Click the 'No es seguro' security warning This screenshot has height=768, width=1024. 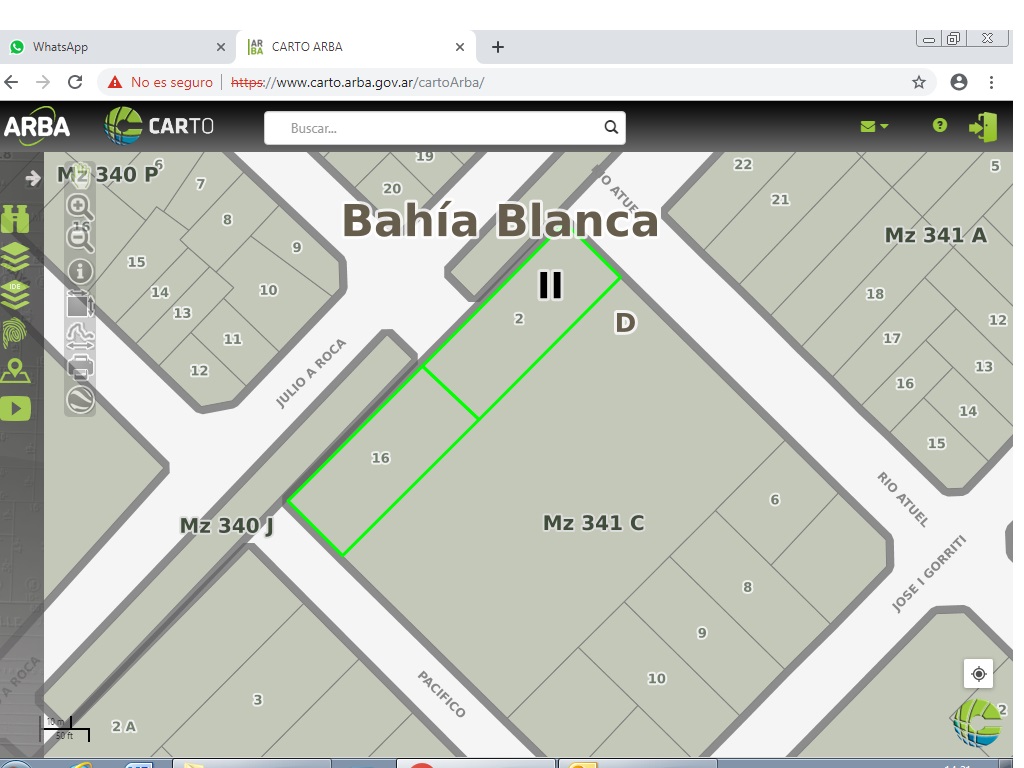[x=161, y=82]
